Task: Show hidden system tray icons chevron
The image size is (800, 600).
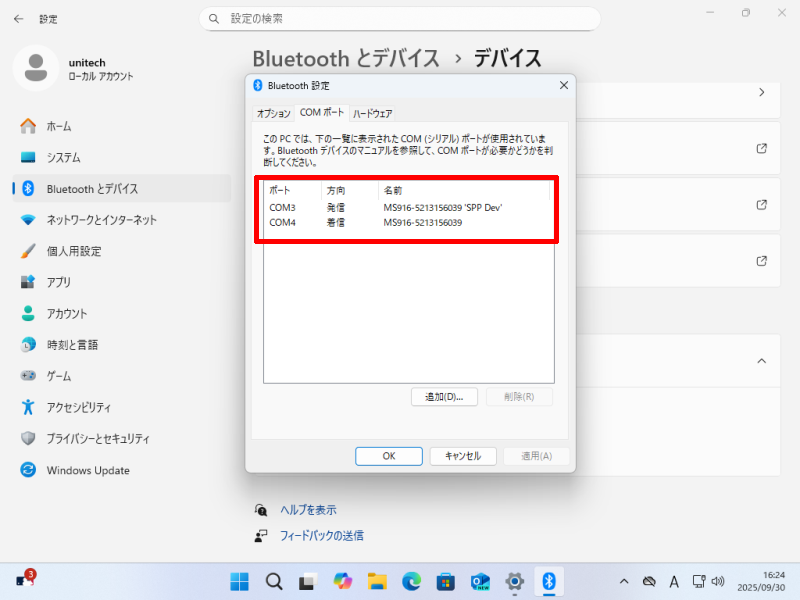Action: tap(624, 581)
